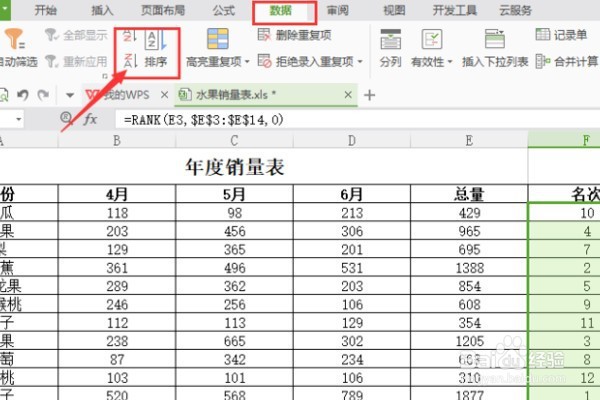Click the 高亮重复项 highlight duplicates icon
The height and width of the screenshot is (400, 600).
coord(218,39)
